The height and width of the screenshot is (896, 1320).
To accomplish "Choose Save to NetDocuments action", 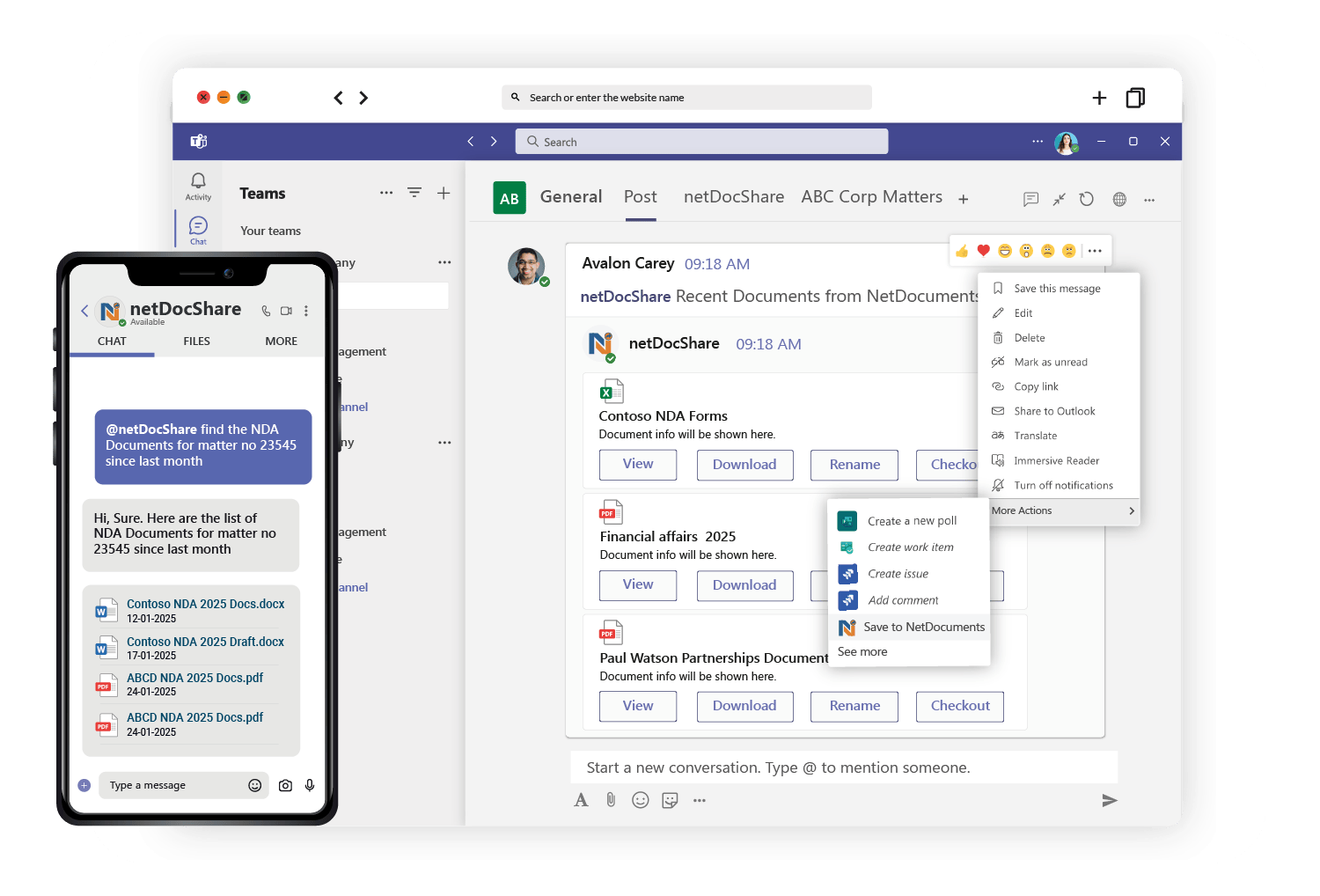I will coord(911,627).
